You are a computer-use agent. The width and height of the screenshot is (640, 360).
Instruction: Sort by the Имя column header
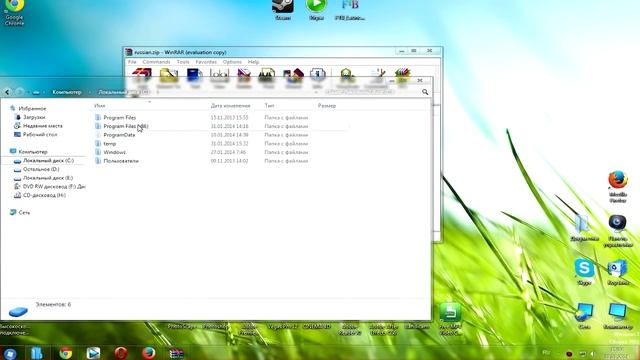pyautogui.click(x=100, y=106)
